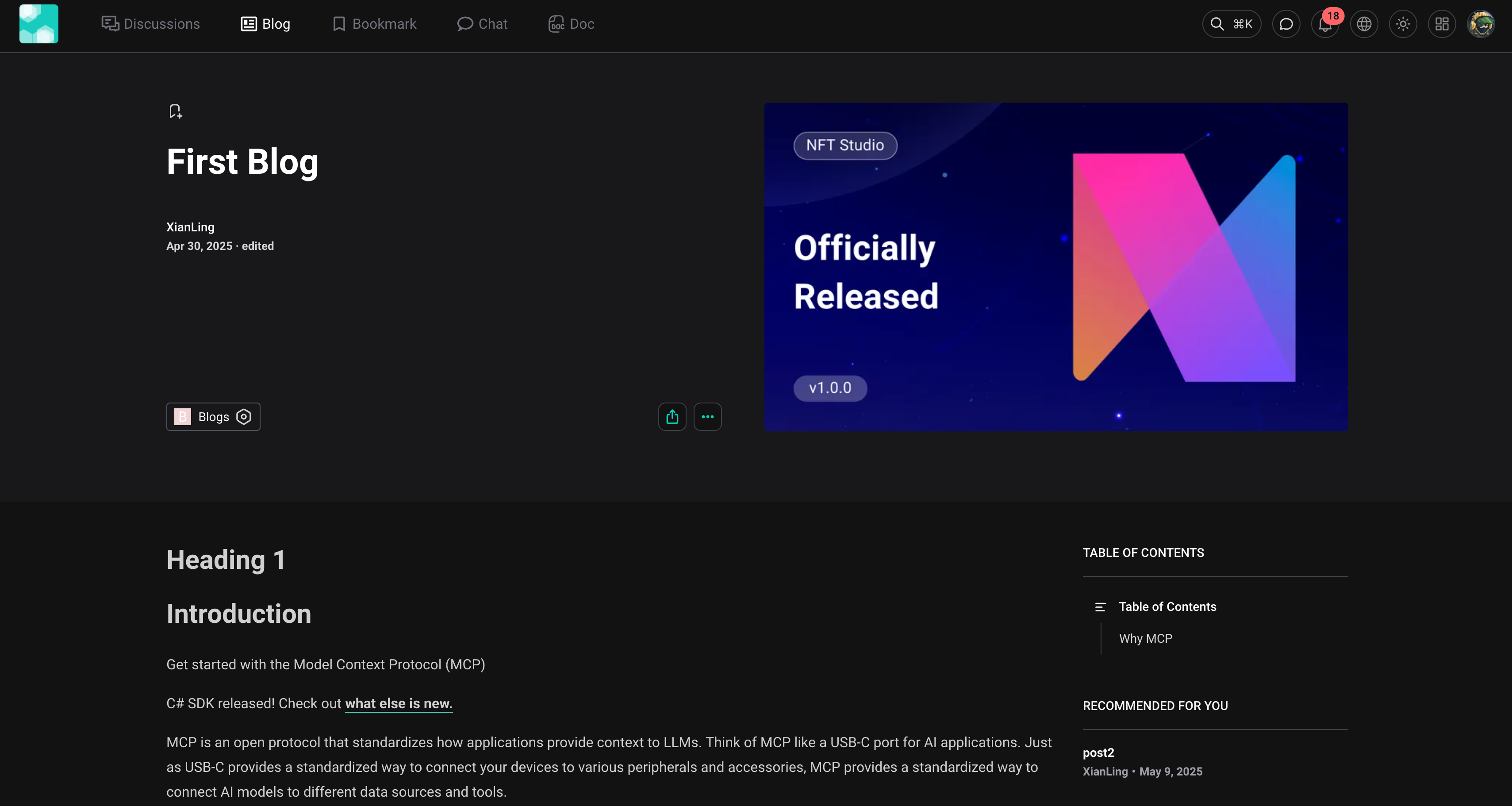The height and width of the screenshot is (806, 1512).
Task: Open search with ⌘K button
Action: pos(1232,24)
